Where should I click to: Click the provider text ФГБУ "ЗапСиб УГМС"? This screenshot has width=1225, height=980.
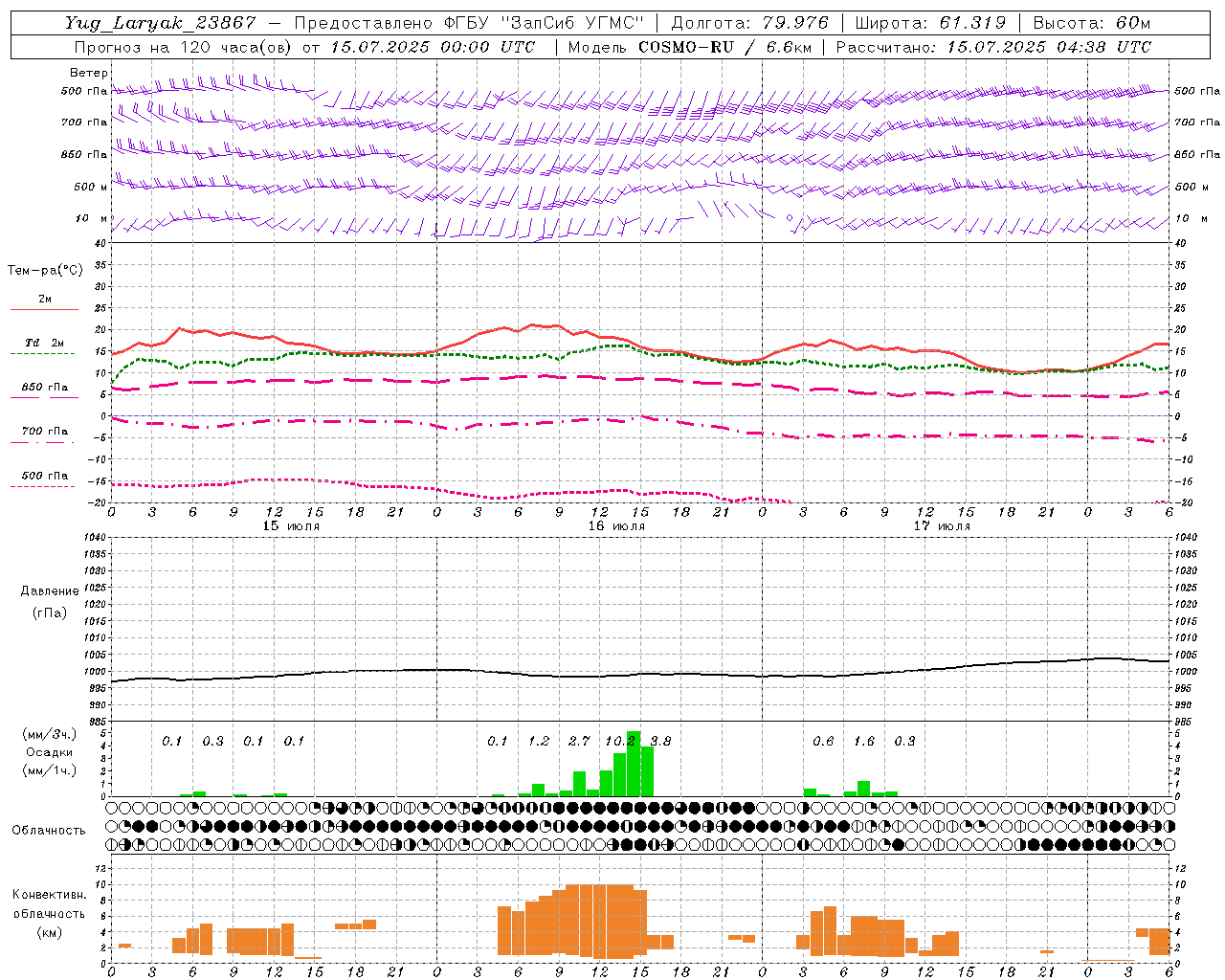click(543, 23)
